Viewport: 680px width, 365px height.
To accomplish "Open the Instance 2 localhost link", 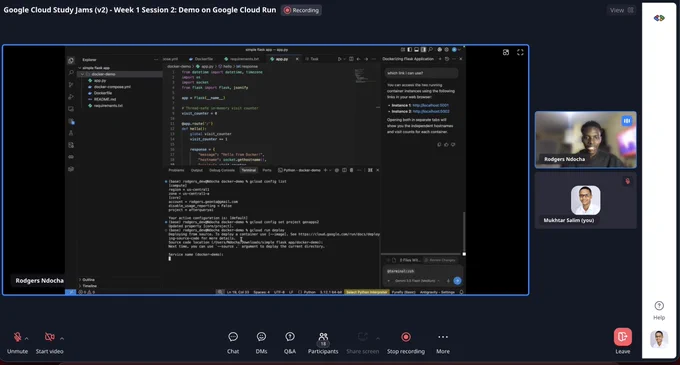I will tap(431, 111).
